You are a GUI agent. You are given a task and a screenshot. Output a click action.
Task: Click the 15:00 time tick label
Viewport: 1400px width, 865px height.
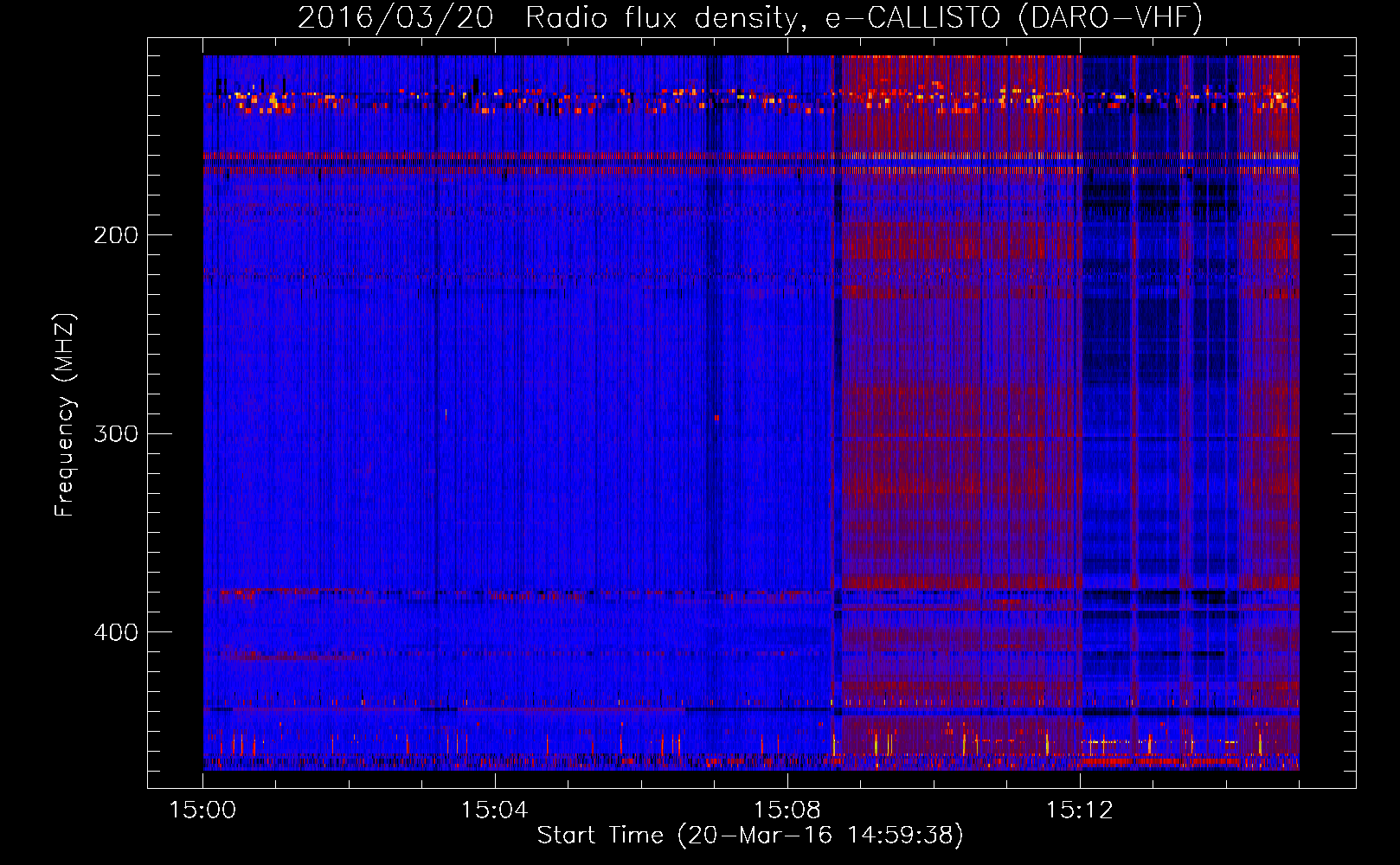pyautogui.click(x=202, y=811)
